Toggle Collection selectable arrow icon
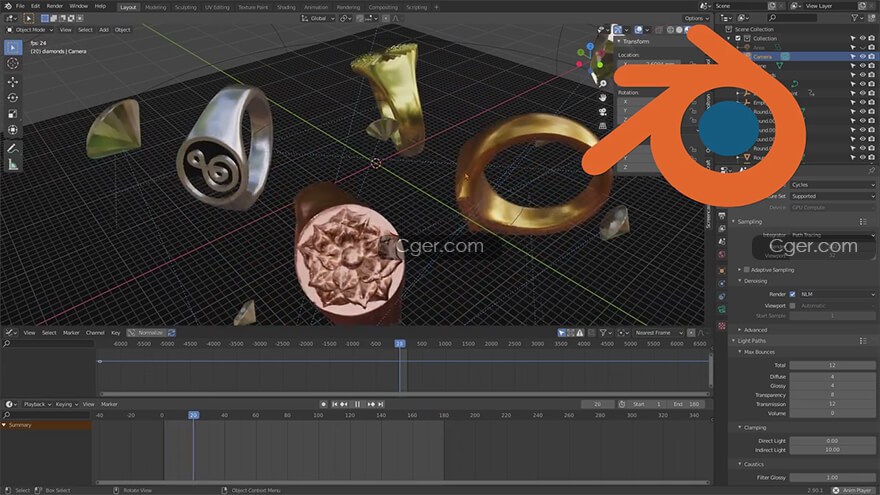This screenshot has height=495, width=880. [x=853, y=39]
